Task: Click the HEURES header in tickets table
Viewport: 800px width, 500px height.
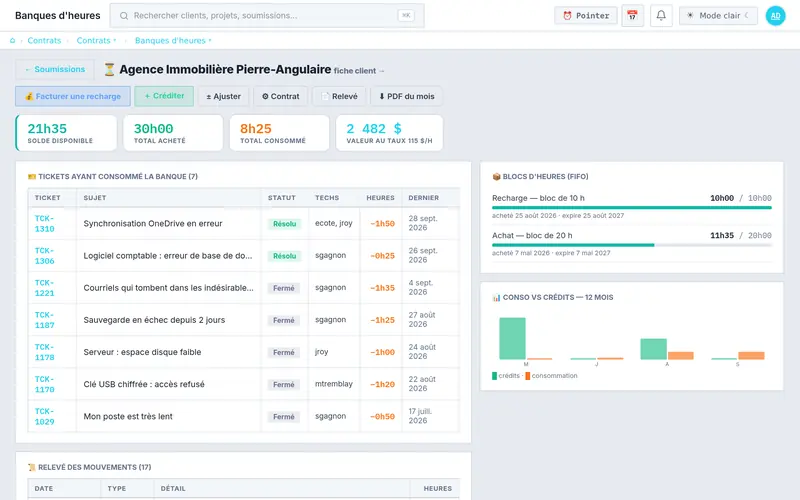Action: (x=380, y=198)
